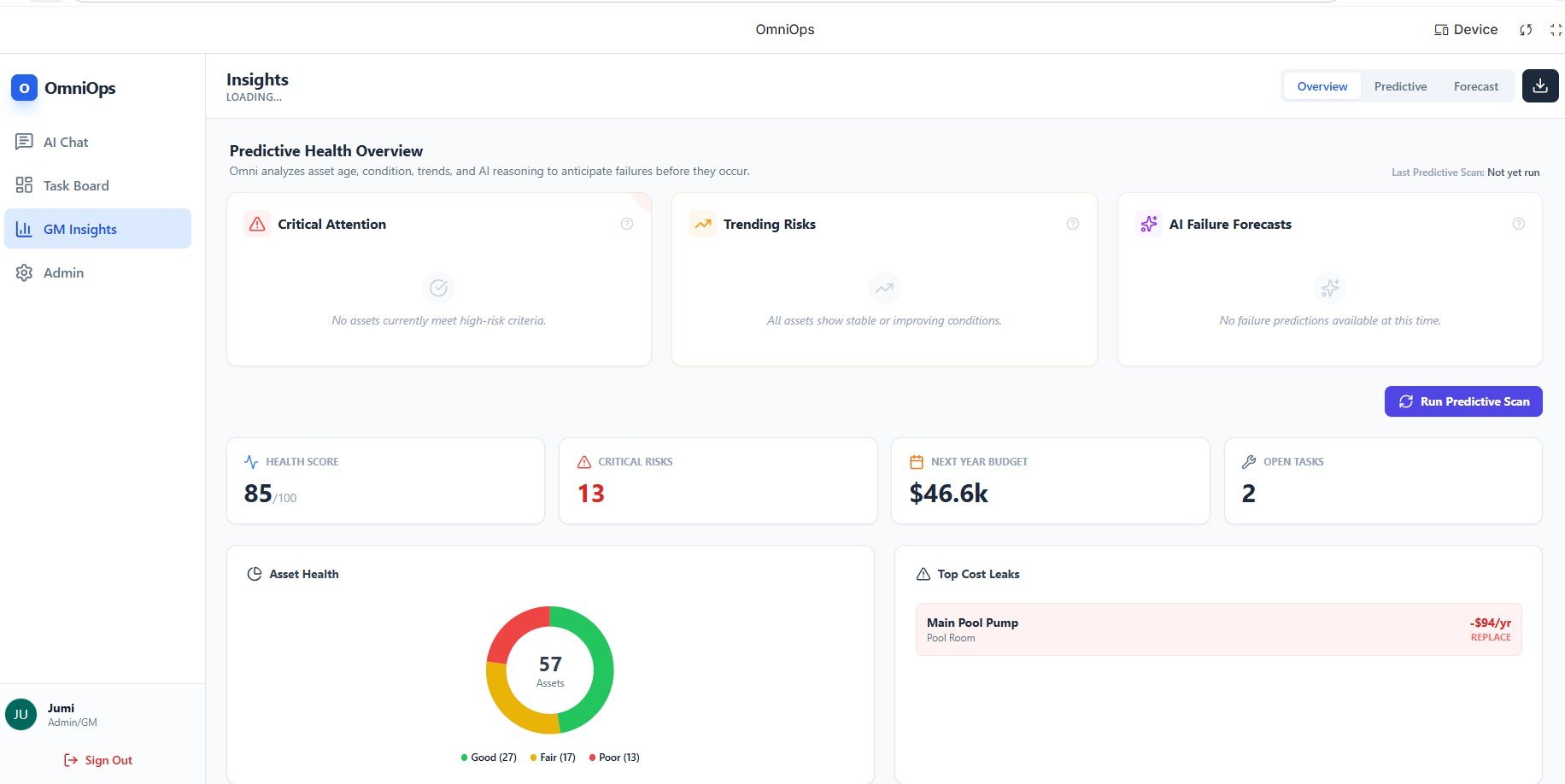The image size is (1565, 784).
Task: Click the OmniOps logo icon
Action: (24, 88)
